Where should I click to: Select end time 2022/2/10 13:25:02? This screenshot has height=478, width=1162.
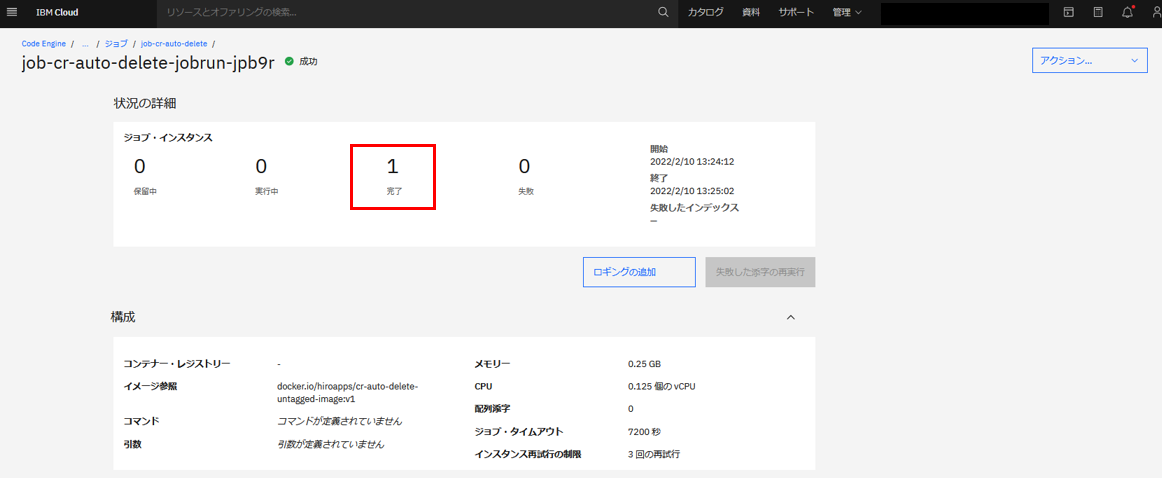[691, 190]
